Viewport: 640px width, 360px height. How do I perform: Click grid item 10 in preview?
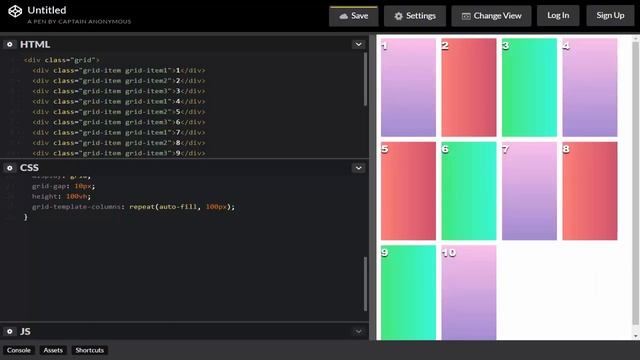(x=469, y=293)
